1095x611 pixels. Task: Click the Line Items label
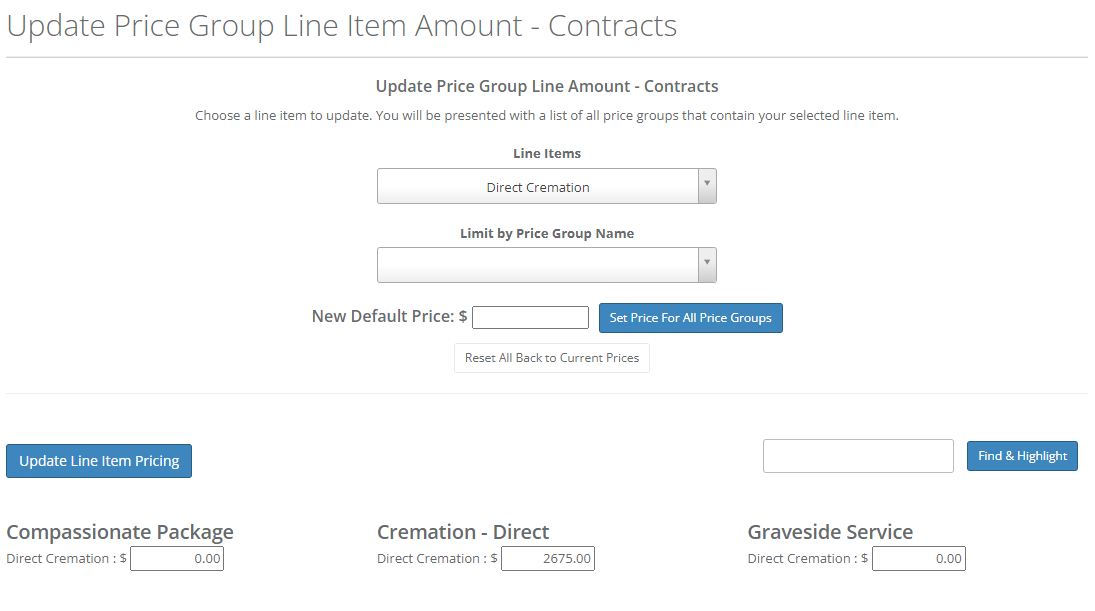pos(547,154)
